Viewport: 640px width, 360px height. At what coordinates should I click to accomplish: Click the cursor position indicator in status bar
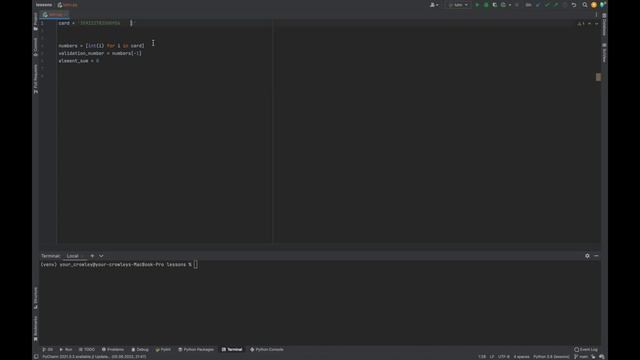(x=482, y=356)
